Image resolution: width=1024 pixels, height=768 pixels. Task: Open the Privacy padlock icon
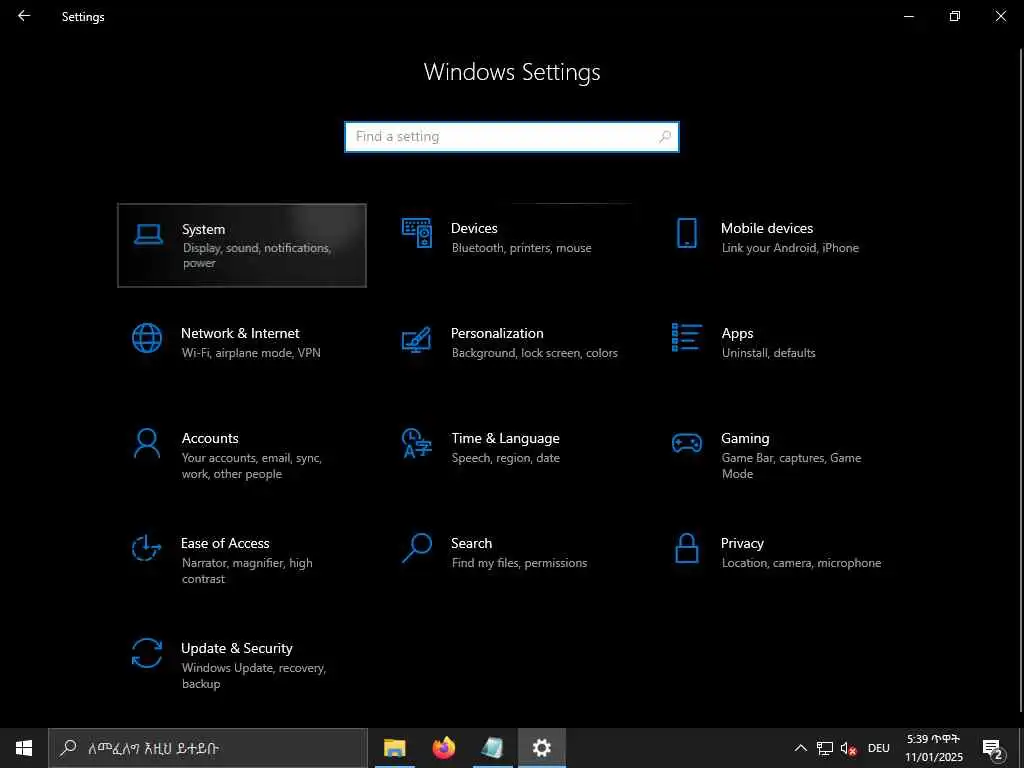(686, 548)
